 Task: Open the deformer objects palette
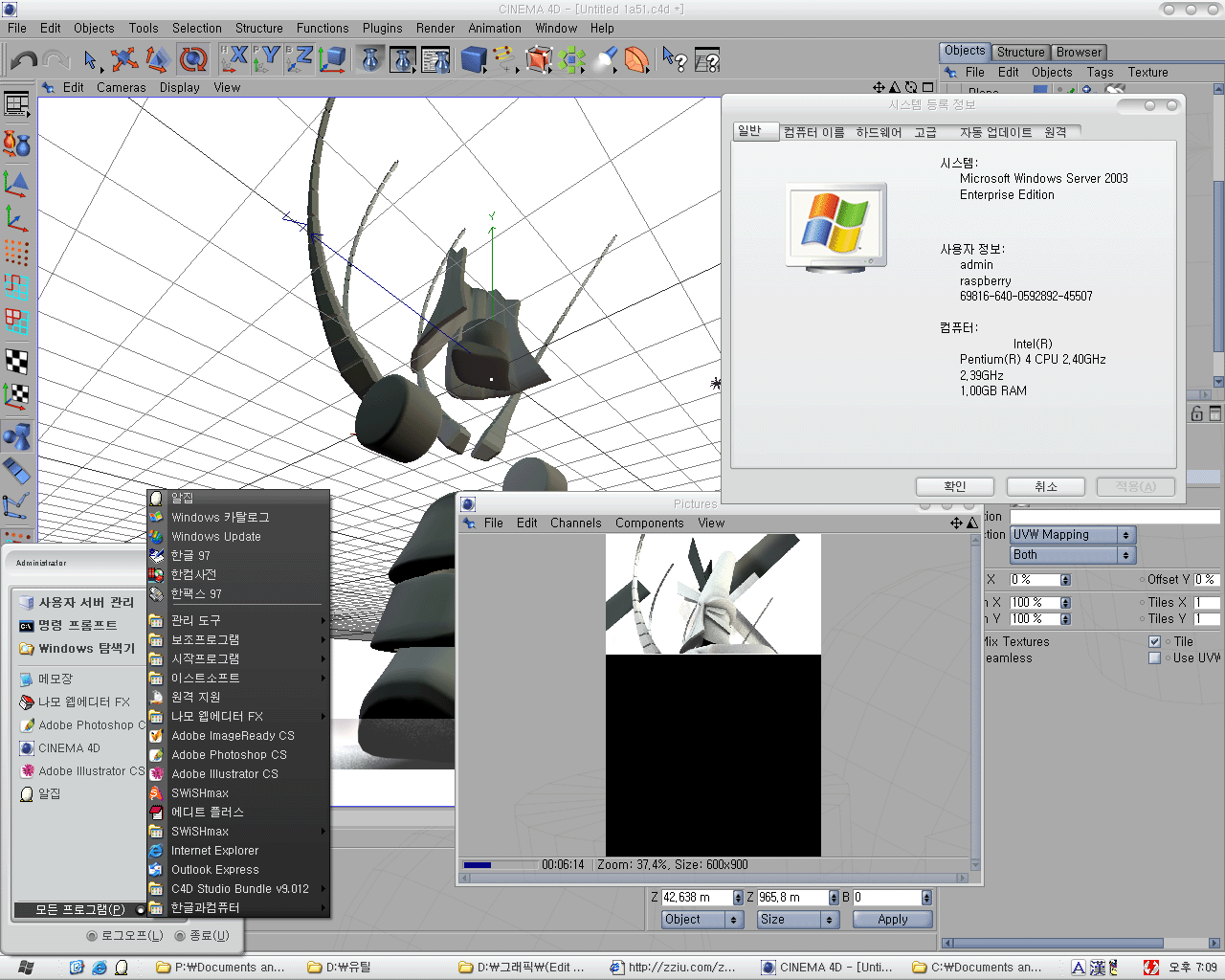(x=636, y=60)
